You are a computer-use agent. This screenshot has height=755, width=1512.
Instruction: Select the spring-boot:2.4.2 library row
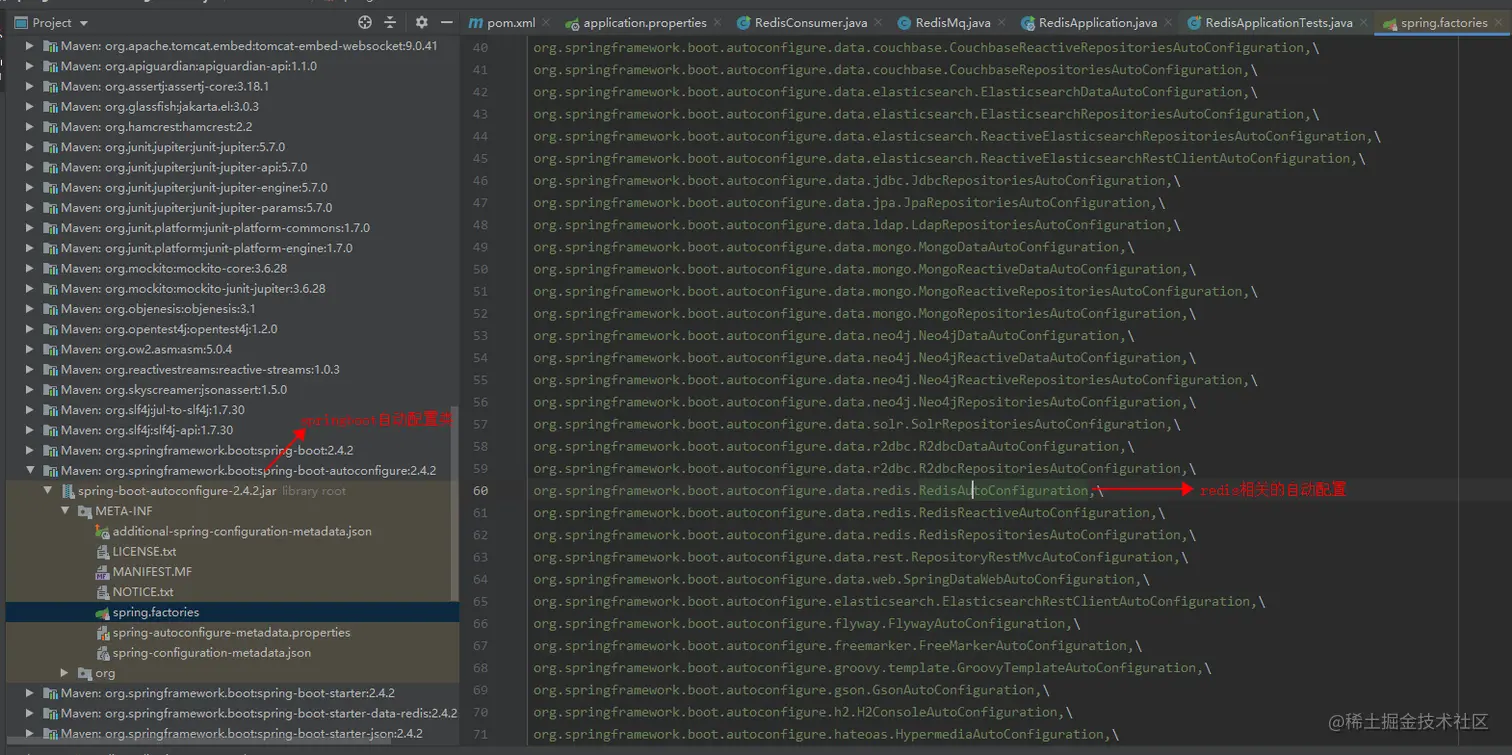pyautogui.click(x=232, y=450)
